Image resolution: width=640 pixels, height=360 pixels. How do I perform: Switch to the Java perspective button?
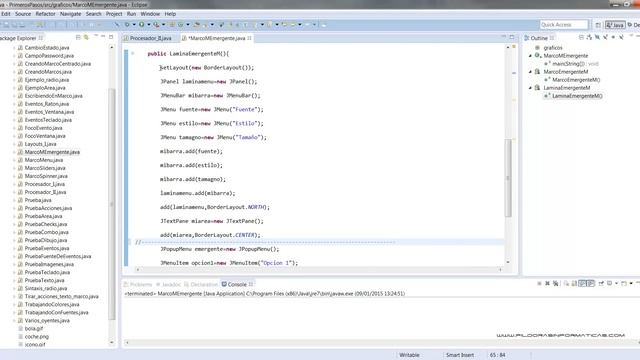tap(615, 25)
